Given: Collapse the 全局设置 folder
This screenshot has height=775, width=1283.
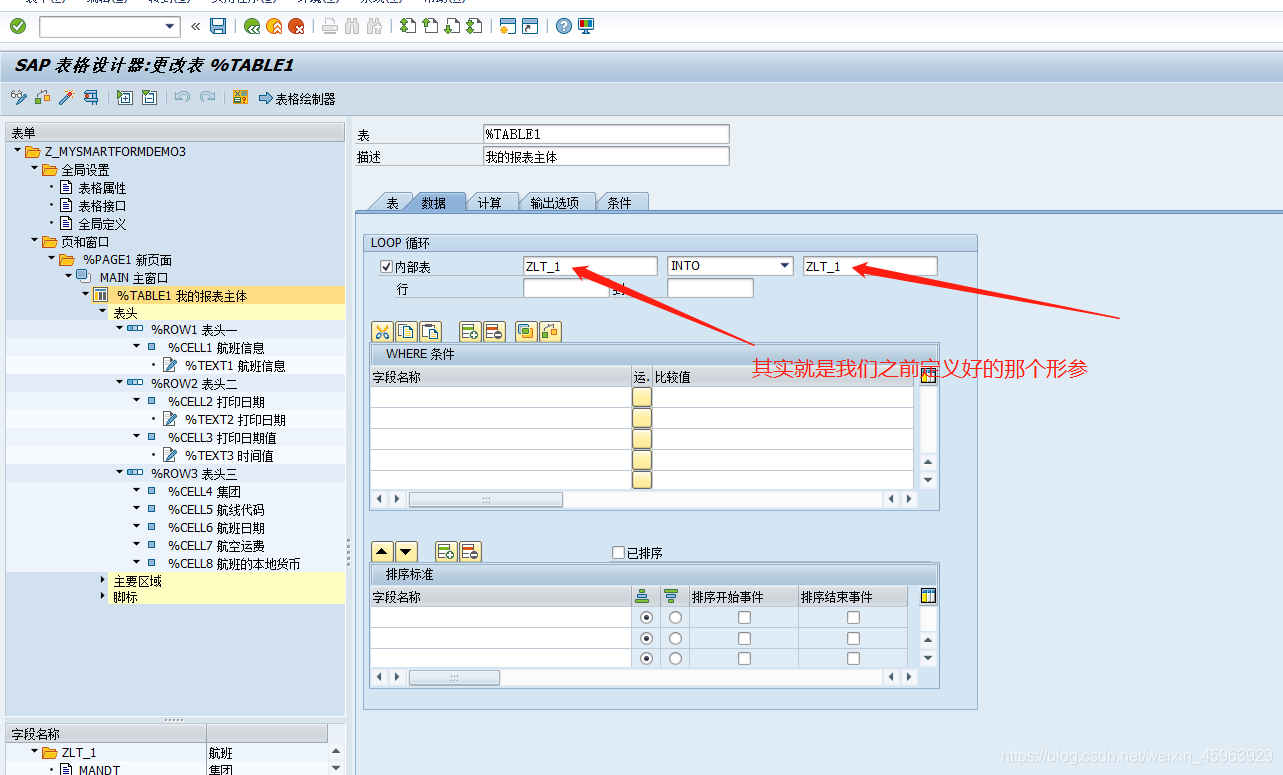Looking at the screenshot, I should click(x=34, y=169).
